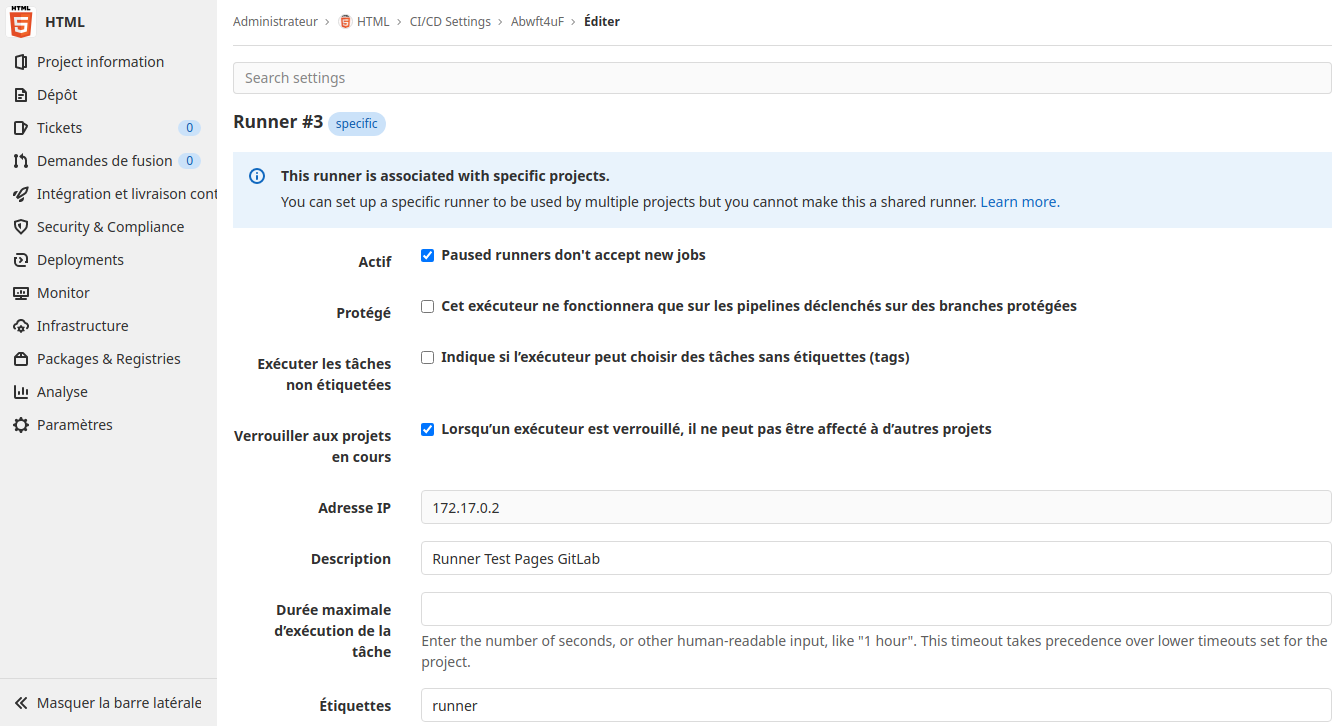Uncheck the Actif runner checkbox
This screenshot has height=726, width=1339.
coord(428,256)
